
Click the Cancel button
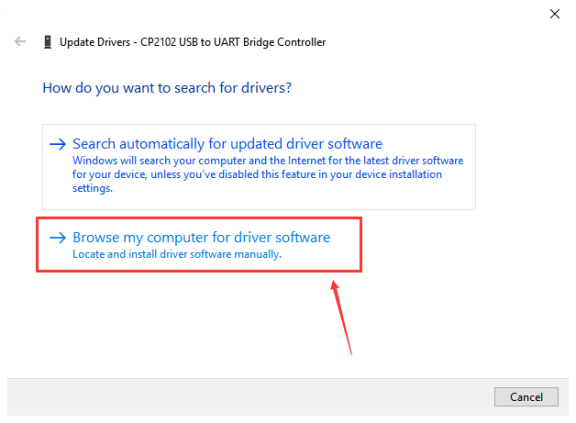pyautogui.click(x=526, y=397)
